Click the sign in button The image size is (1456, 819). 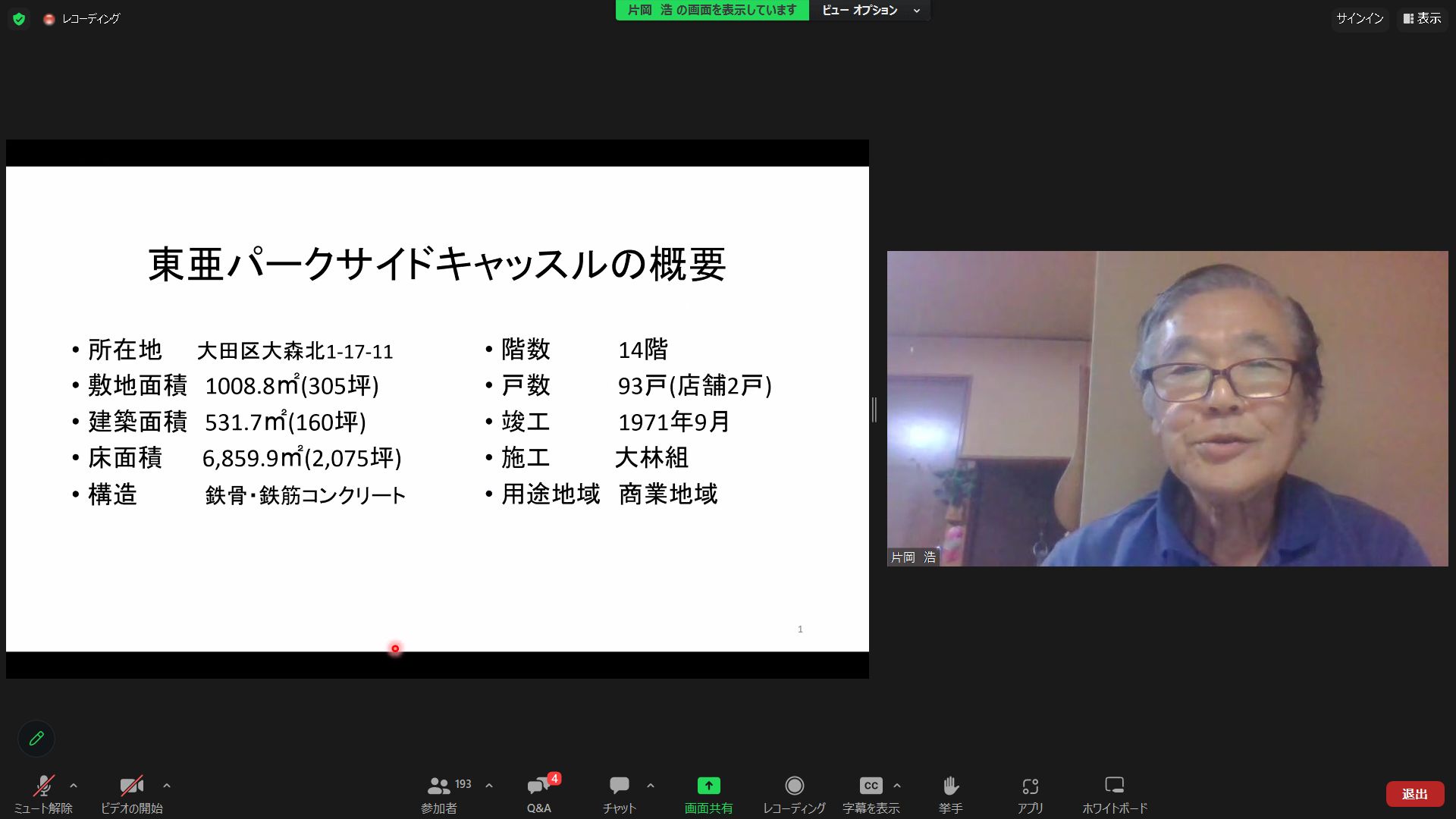click(1360, 18)
